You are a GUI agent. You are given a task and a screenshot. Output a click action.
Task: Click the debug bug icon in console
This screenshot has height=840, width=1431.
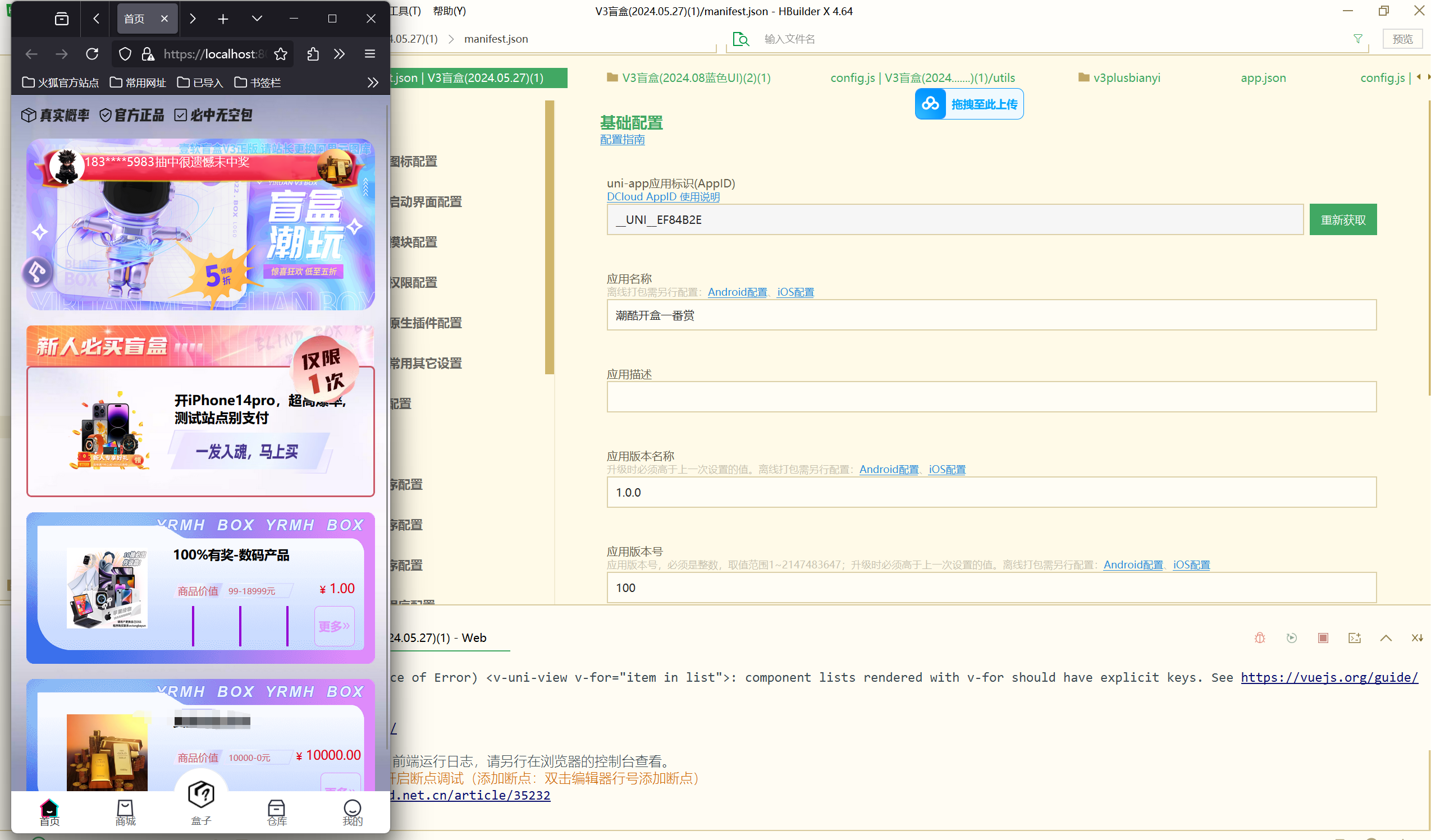(x=1260, y=638)
